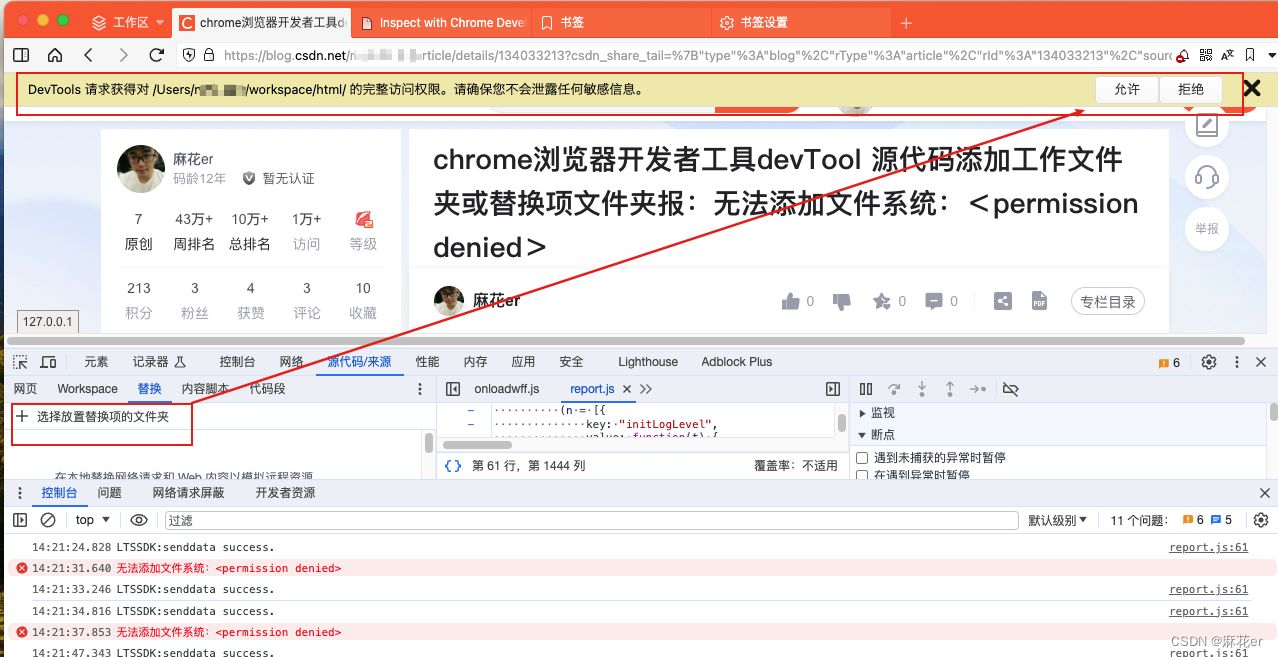Open the DevTools three-dot customize menu

[1237, 362]
